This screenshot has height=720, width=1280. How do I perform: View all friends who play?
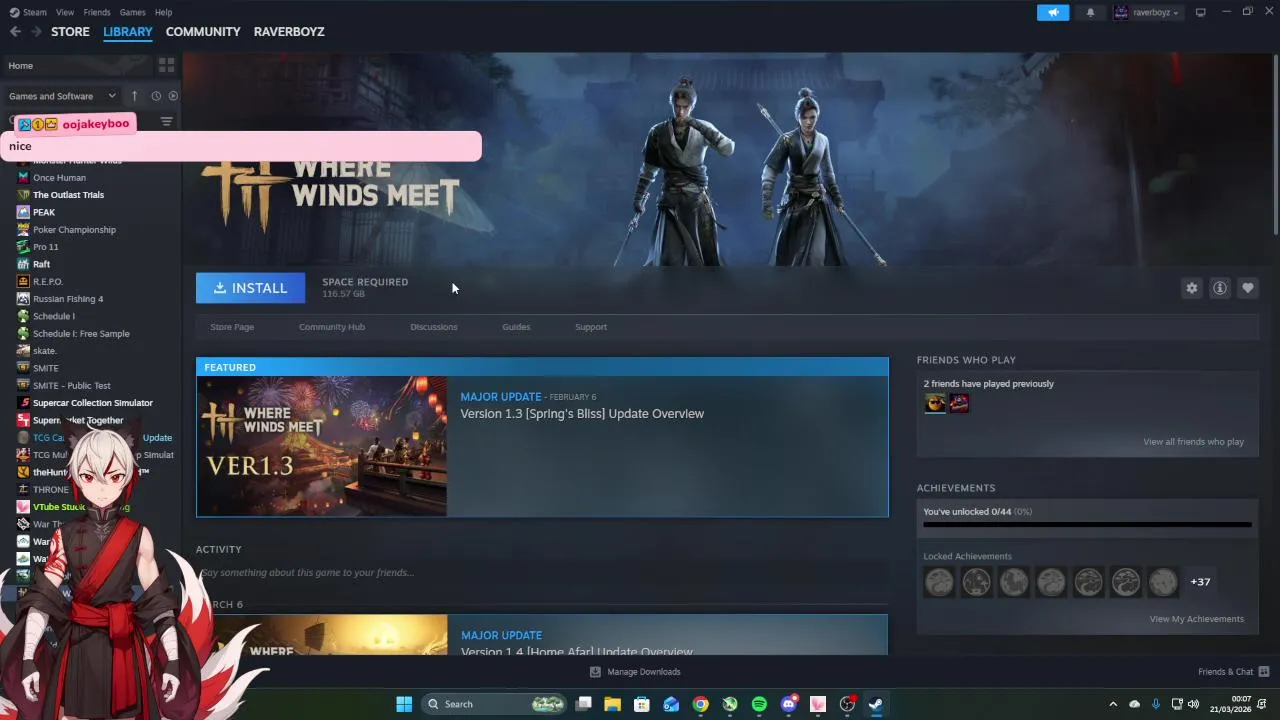pos(1193,442)
